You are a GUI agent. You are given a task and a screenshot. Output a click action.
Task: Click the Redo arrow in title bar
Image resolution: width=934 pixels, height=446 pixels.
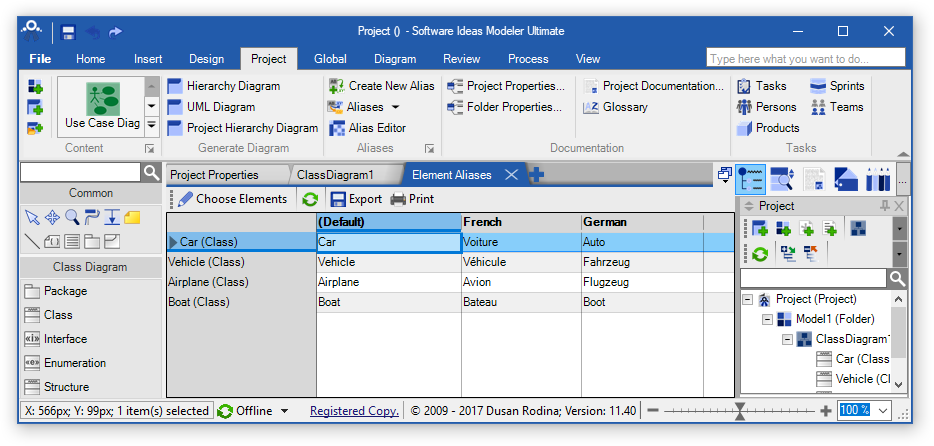(116, 32)
